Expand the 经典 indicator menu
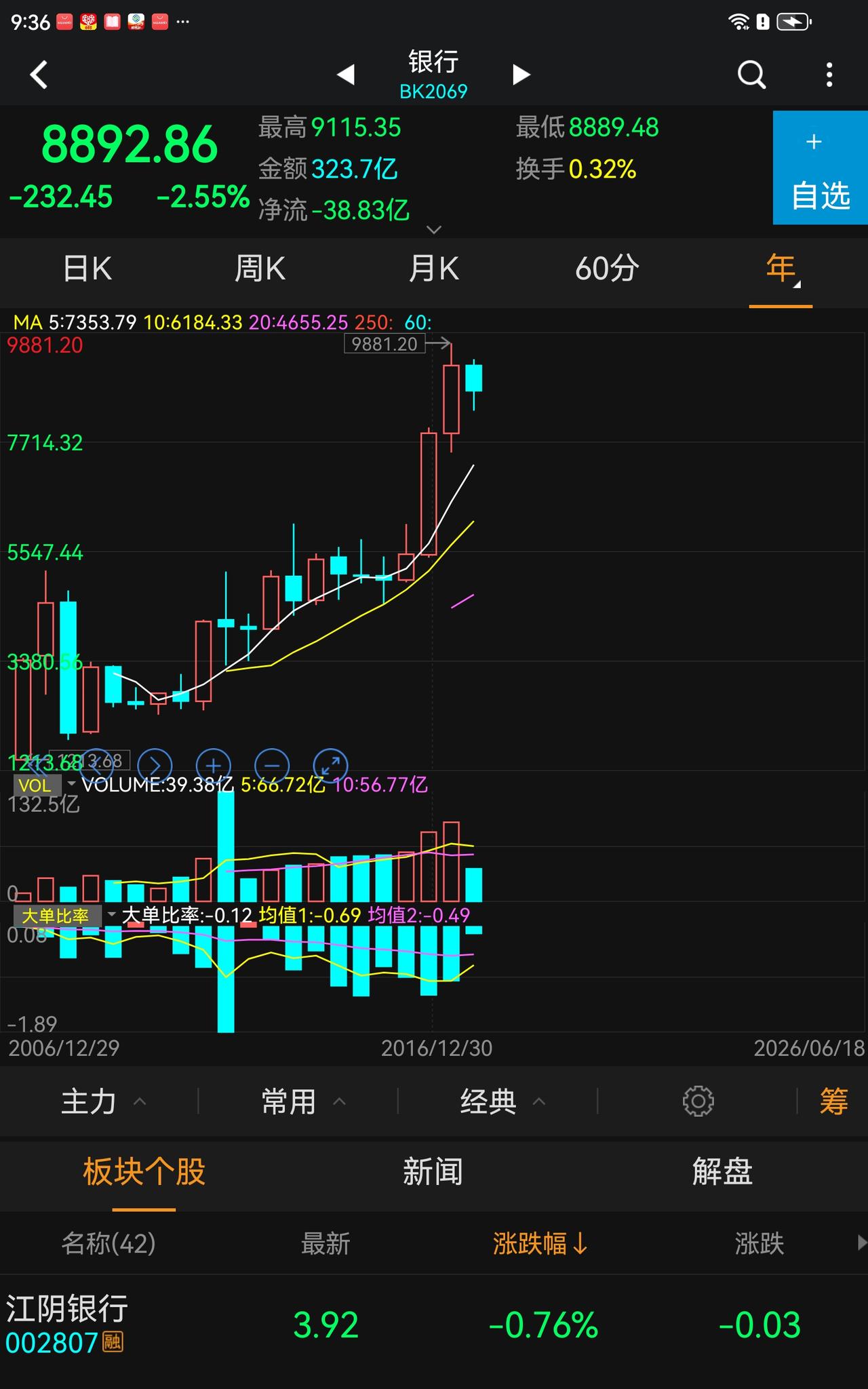Image resolution: width=868 pixels, height=1389 pixels. coord(502,1101)
